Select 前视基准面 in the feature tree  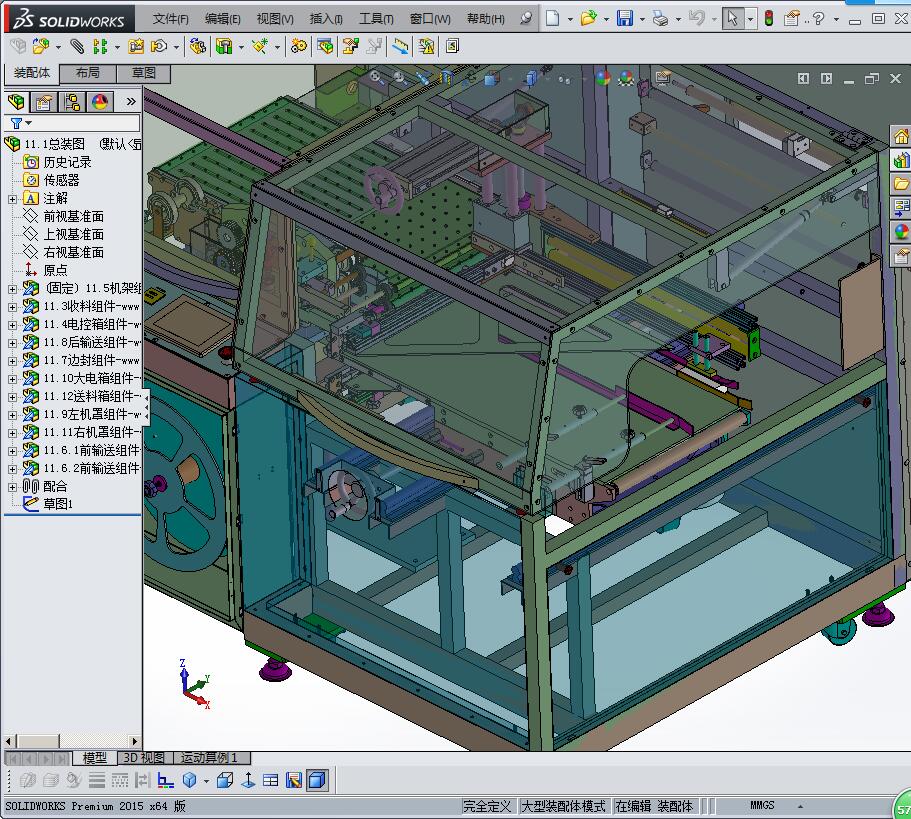point(73,216)
